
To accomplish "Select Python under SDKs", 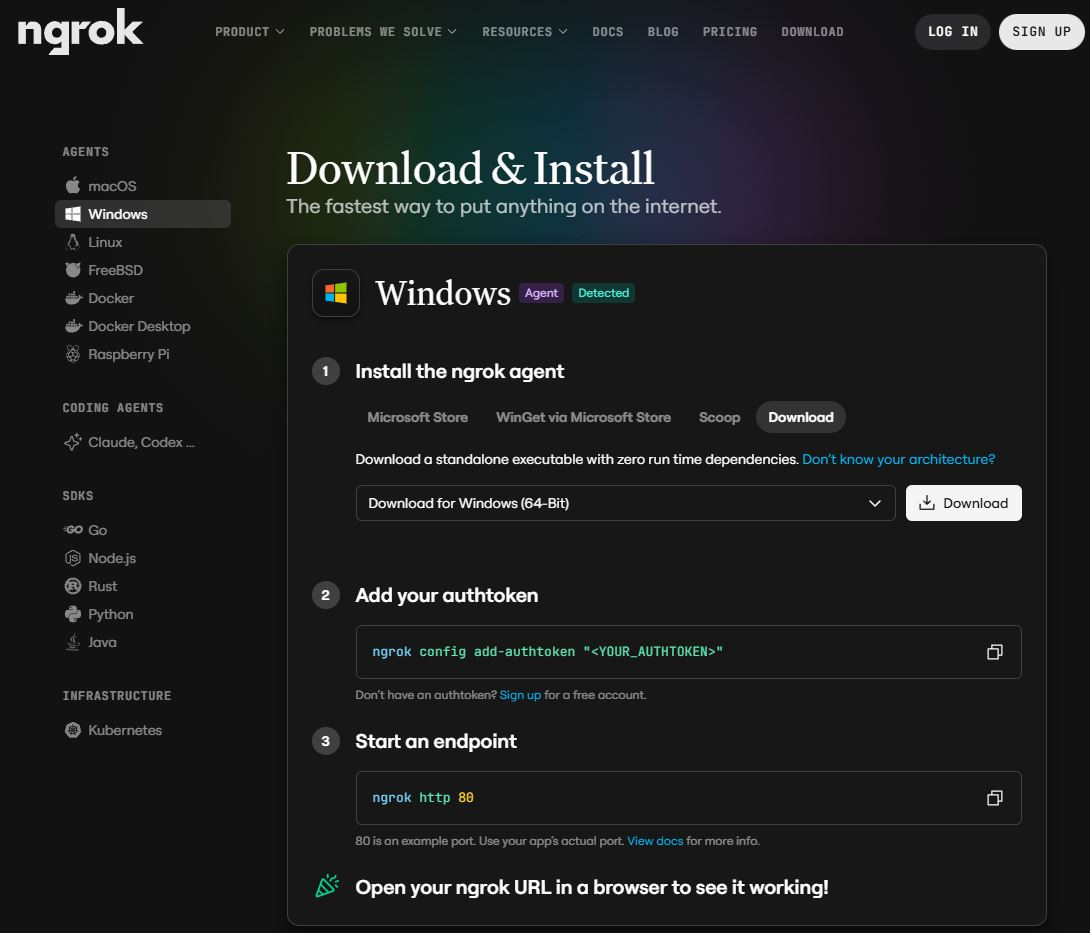I will (x=143, y=614).
